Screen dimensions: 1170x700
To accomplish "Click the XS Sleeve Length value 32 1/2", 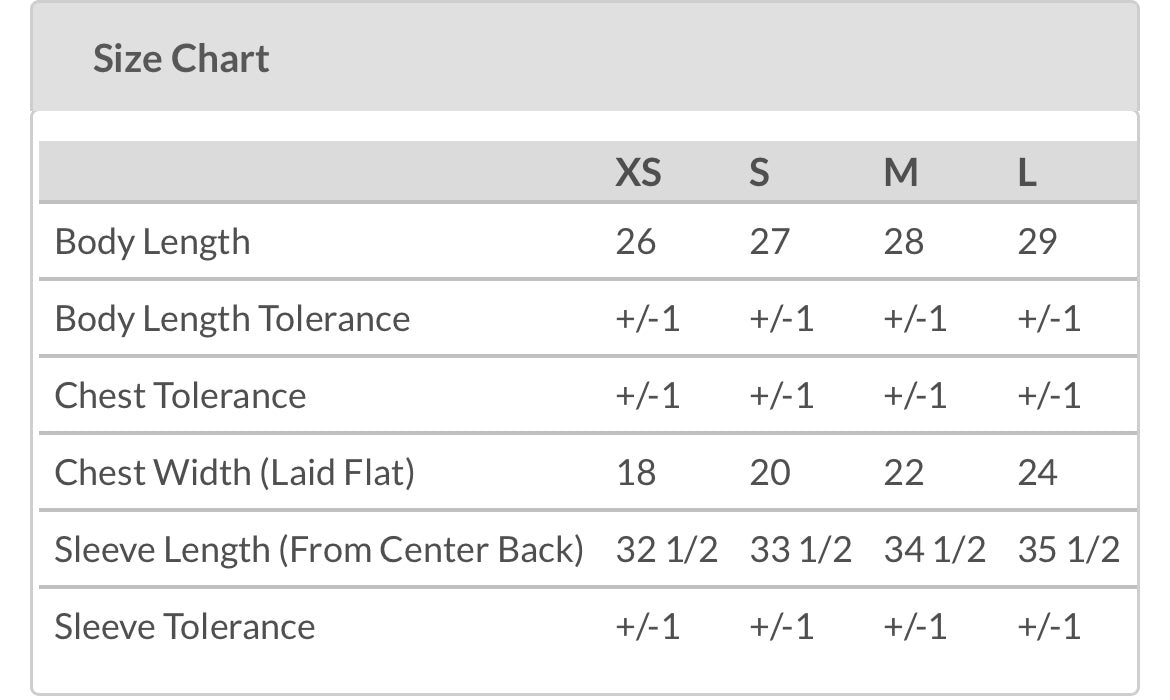I will tap(666, 549).
